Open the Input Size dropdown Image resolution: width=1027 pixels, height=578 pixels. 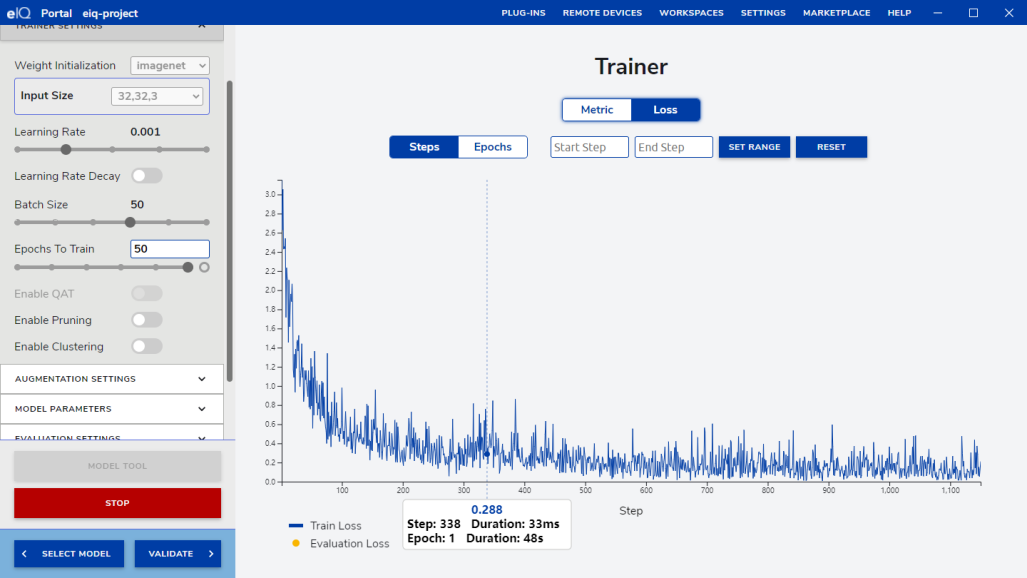157,96
